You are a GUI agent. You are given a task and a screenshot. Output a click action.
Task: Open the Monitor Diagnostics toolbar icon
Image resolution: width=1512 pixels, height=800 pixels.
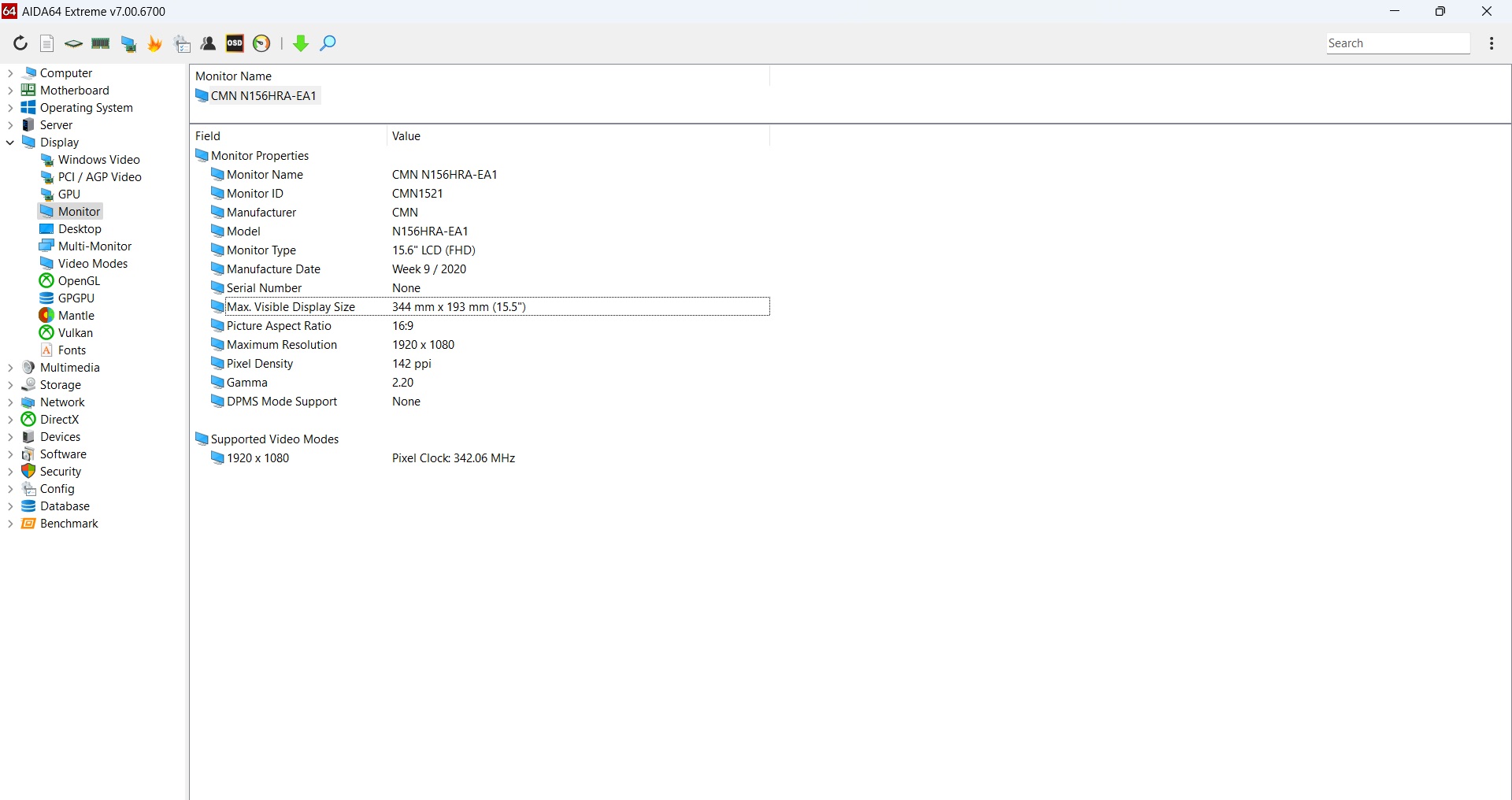[128, 43]
